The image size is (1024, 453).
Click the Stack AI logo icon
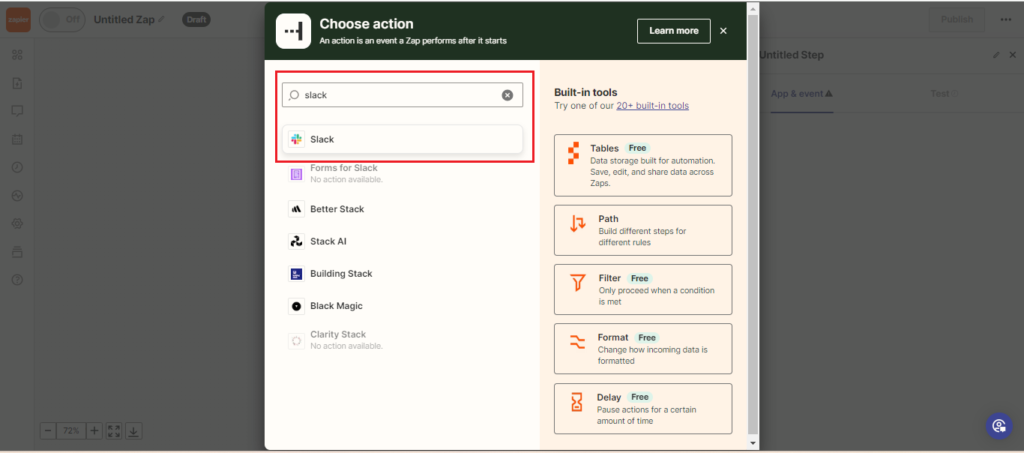click(296, 242)
